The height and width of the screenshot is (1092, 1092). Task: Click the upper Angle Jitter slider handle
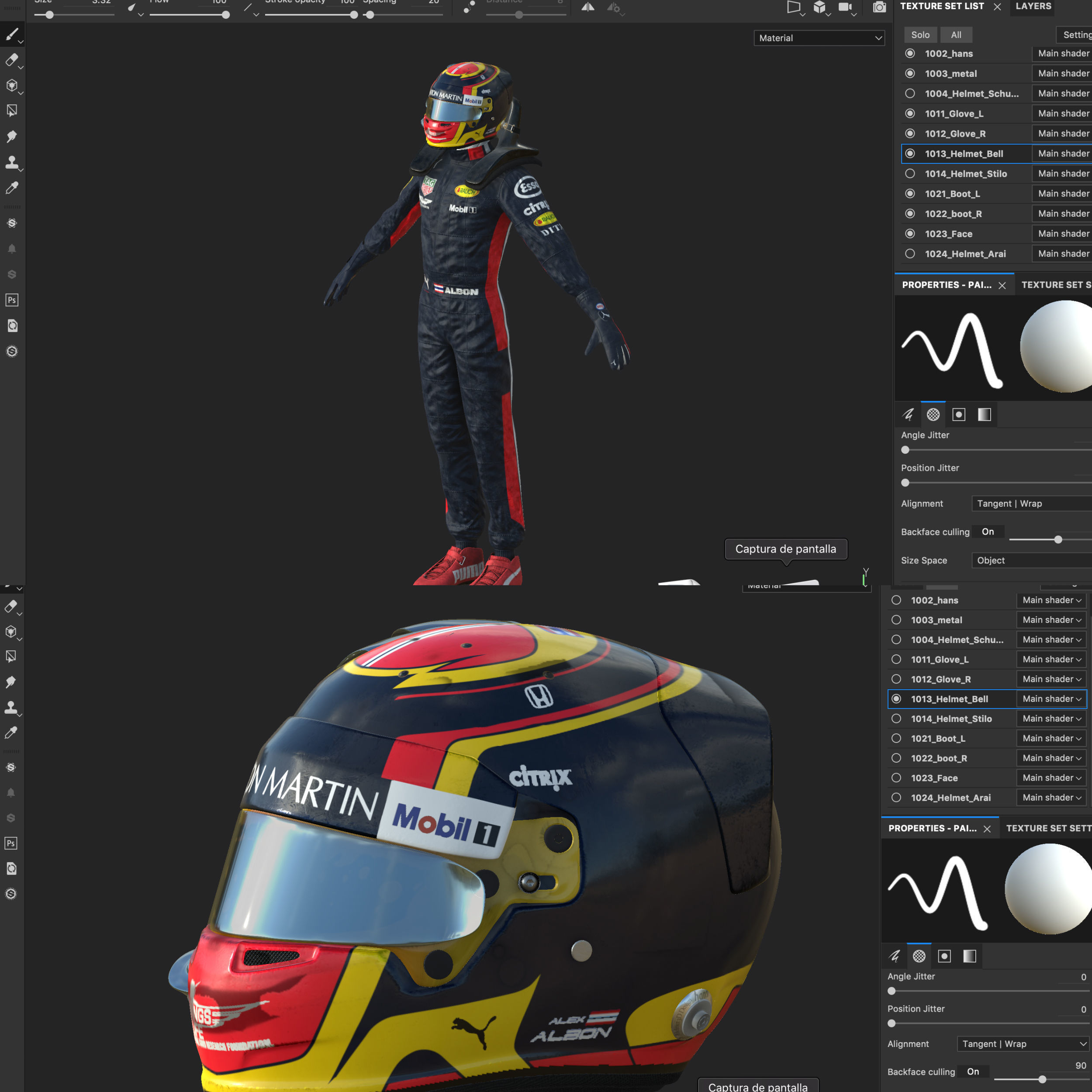(x=905, y=450)
